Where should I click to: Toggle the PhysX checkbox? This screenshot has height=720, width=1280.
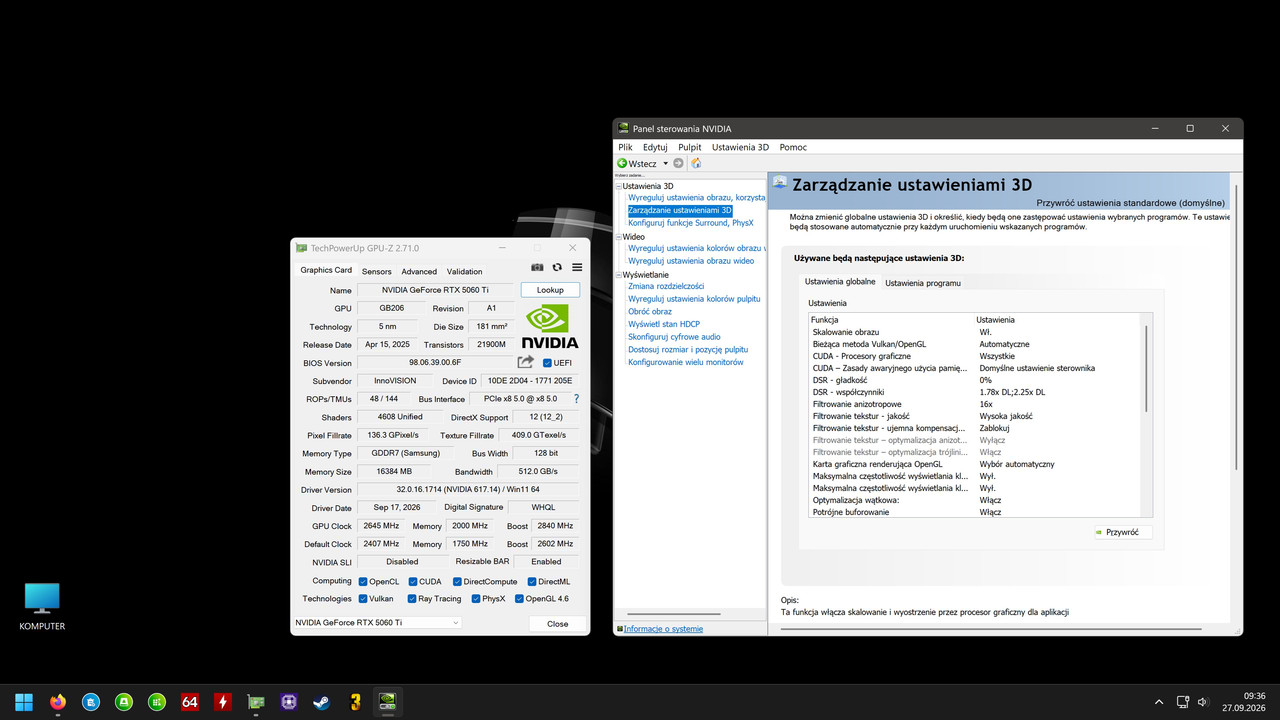point(475,599)
